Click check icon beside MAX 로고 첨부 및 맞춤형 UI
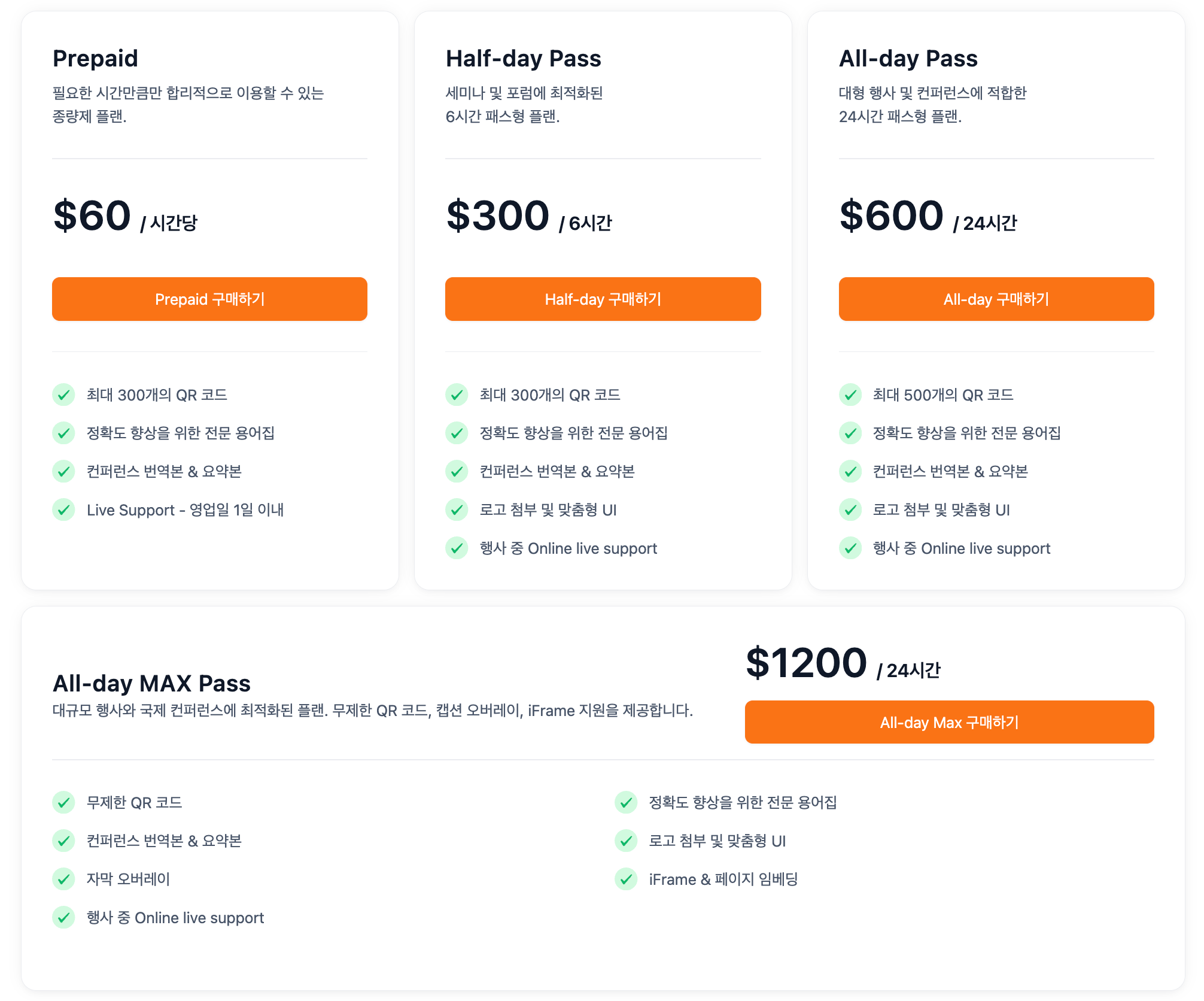Image resolution: width=1204 pixels, height=1001 pixels. point(626,841)
